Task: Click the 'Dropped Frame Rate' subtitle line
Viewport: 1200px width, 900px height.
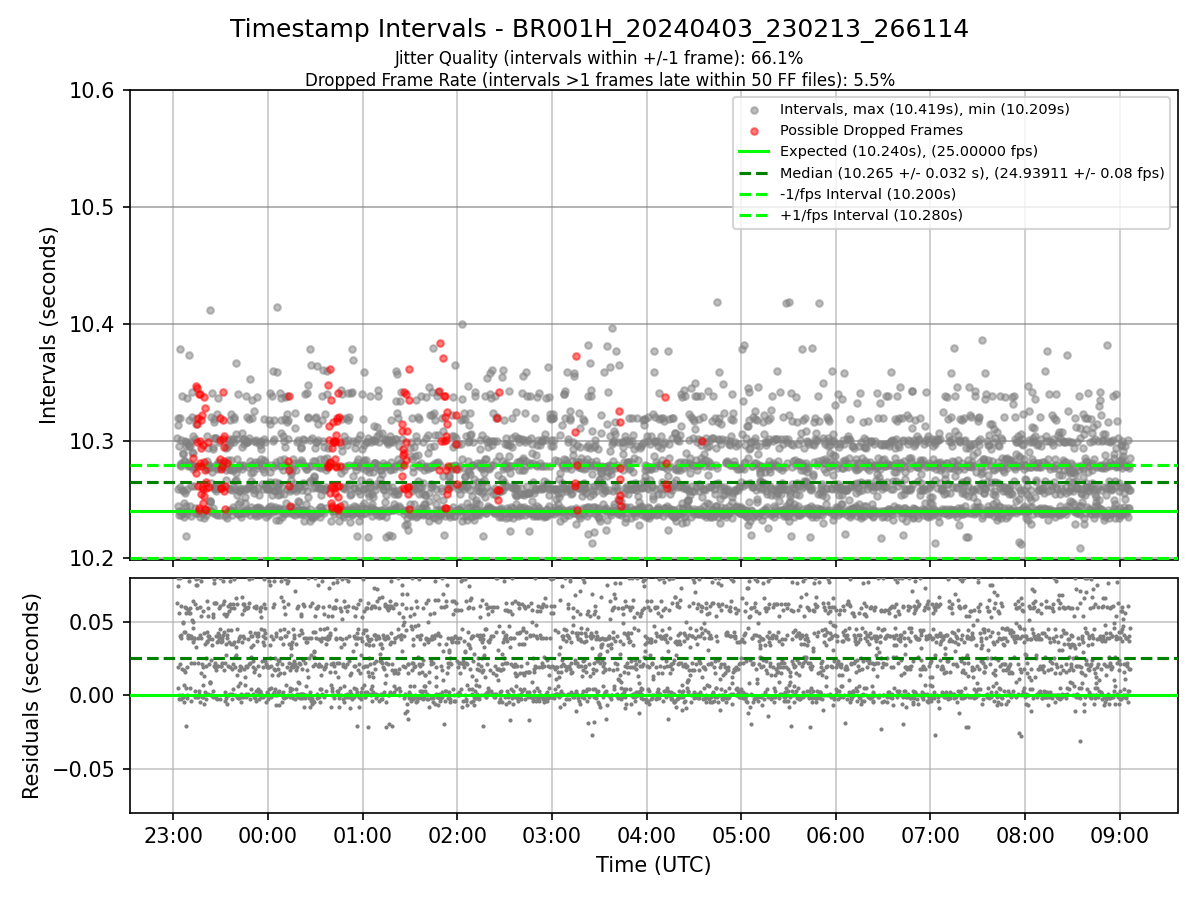Action: 599,79
